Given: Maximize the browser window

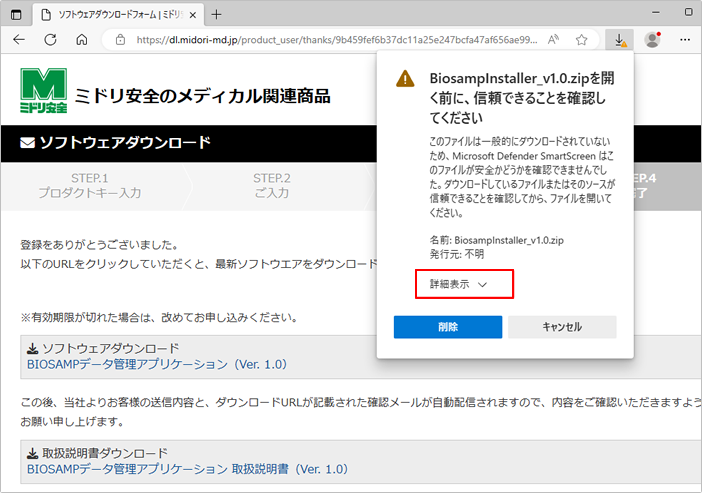Looking at the screenshot, I should click(x=689, y=13).
